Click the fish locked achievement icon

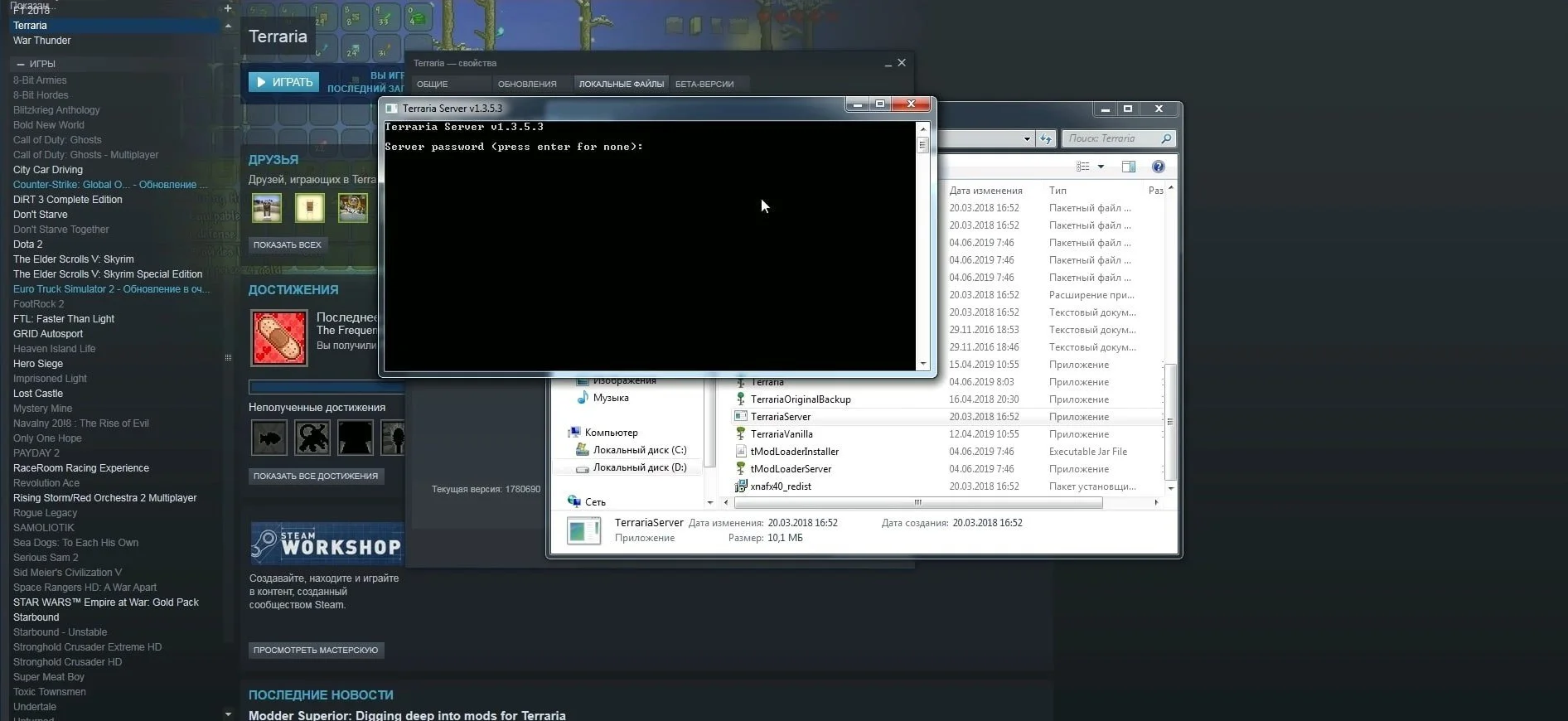coord(269,438)
